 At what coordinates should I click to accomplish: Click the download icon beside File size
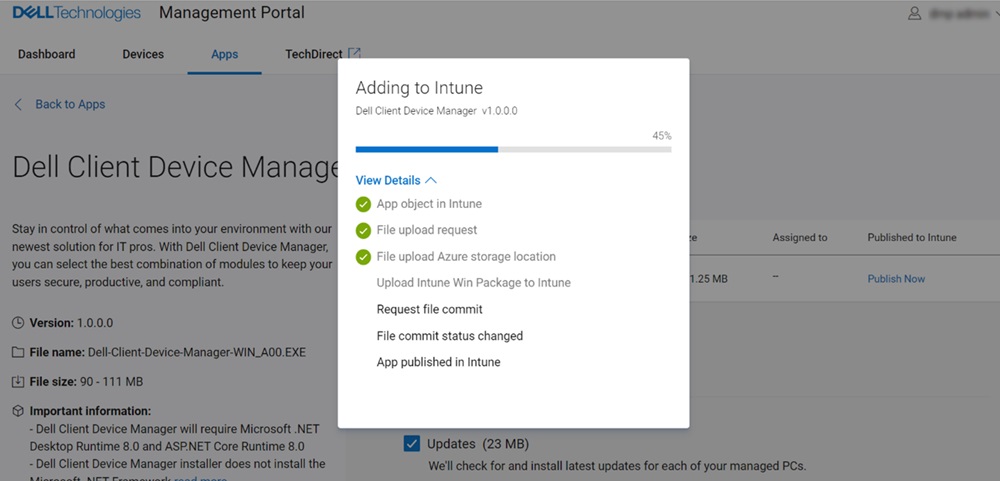19,381
